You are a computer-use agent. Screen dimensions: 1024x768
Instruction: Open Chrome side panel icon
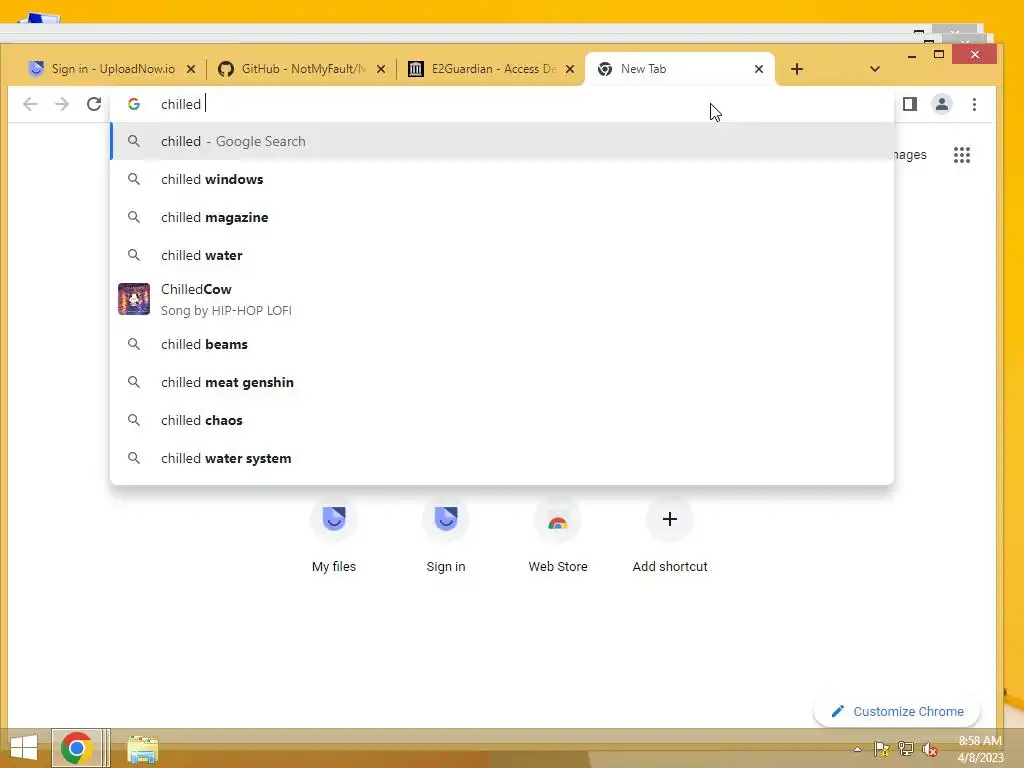[x=910, y=104]
